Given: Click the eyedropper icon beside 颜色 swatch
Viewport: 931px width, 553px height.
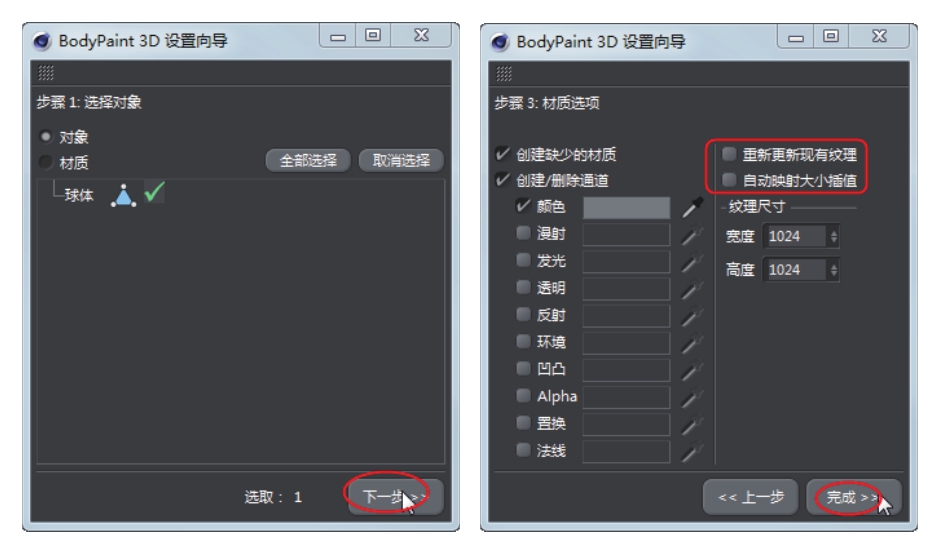Looking at the screenshot, I should (x=692, y=207).
